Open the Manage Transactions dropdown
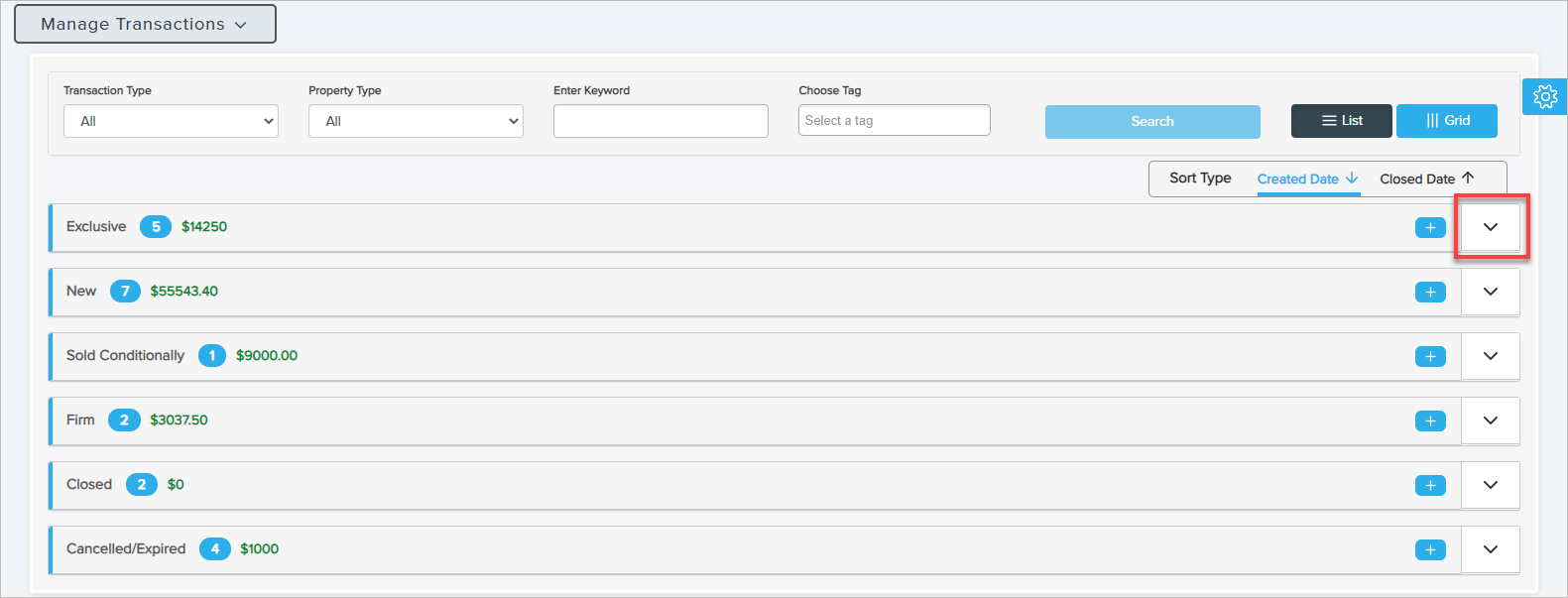This screenshot has width=1568, height=598. (x=145, y=25)
